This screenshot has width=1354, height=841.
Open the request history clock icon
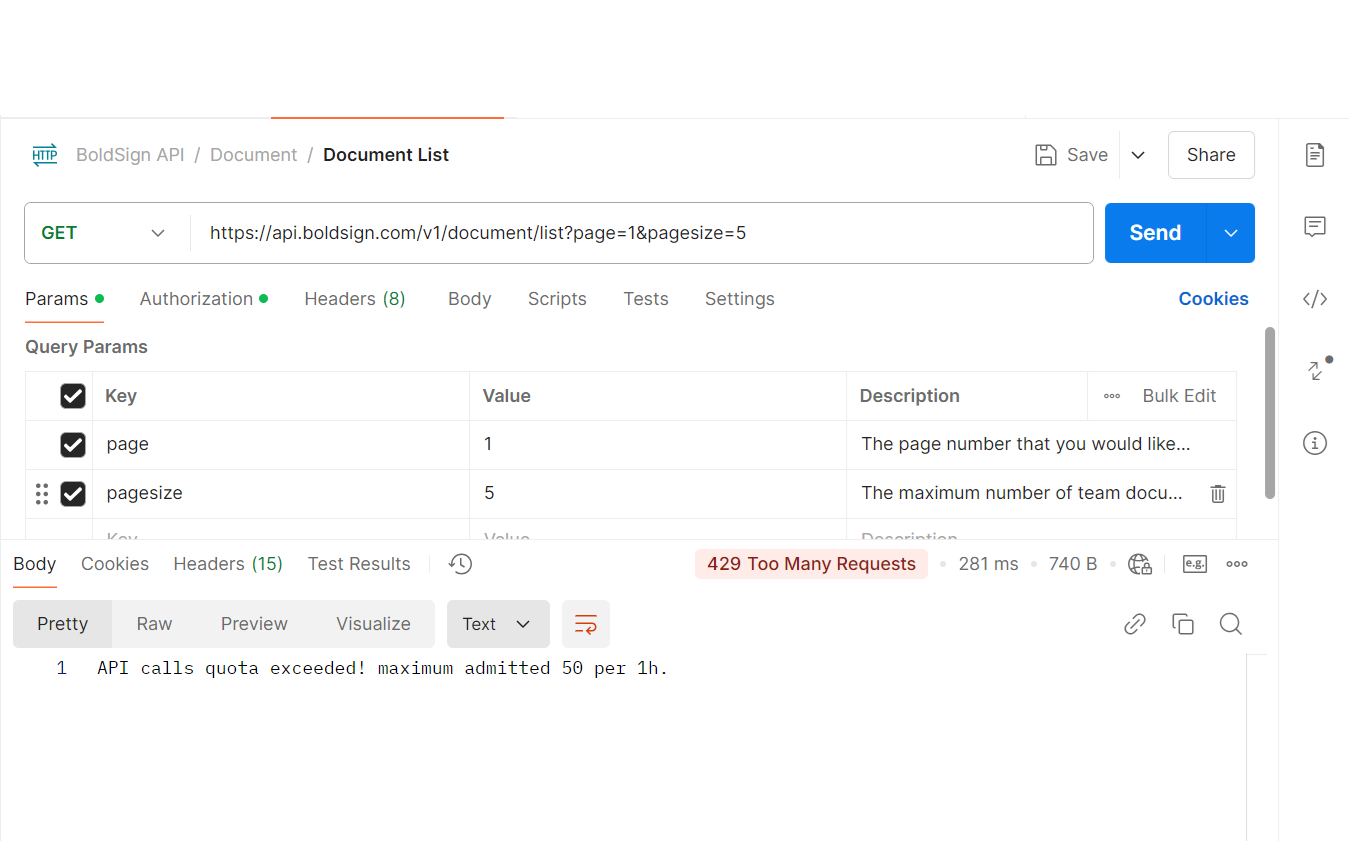click(459, 563)
